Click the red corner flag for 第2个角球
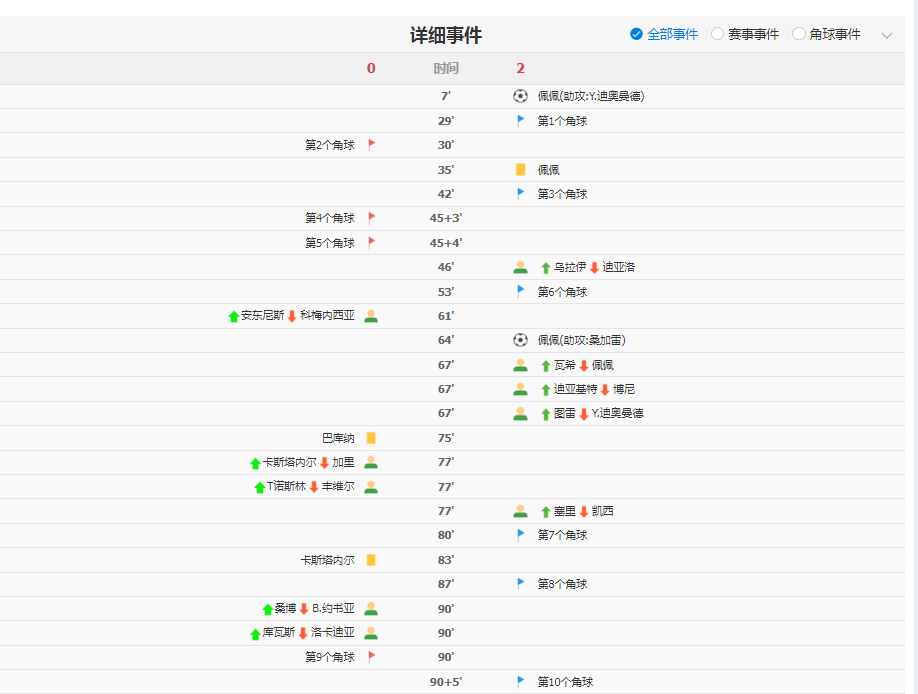The width and height of the screenshot is (918, 694). (371, 145)
